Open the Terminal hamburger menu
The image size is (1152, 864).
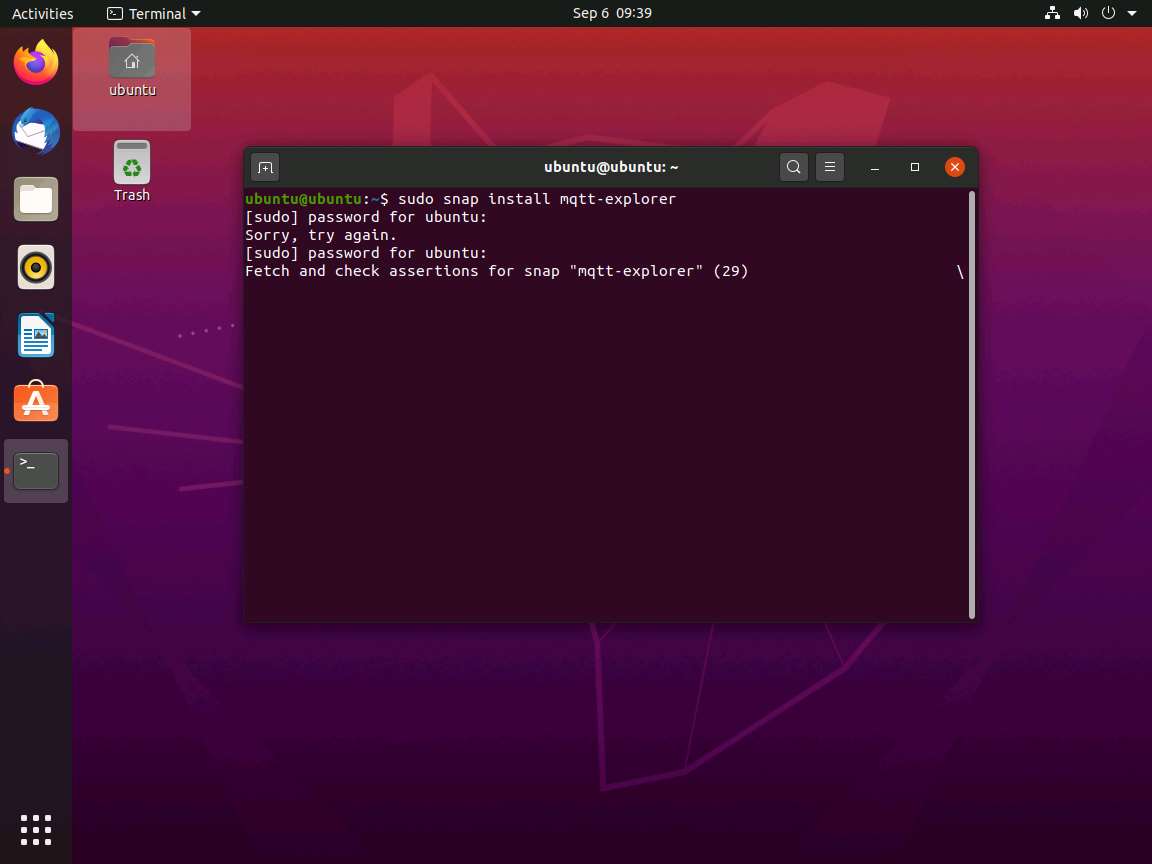(830, 166)
